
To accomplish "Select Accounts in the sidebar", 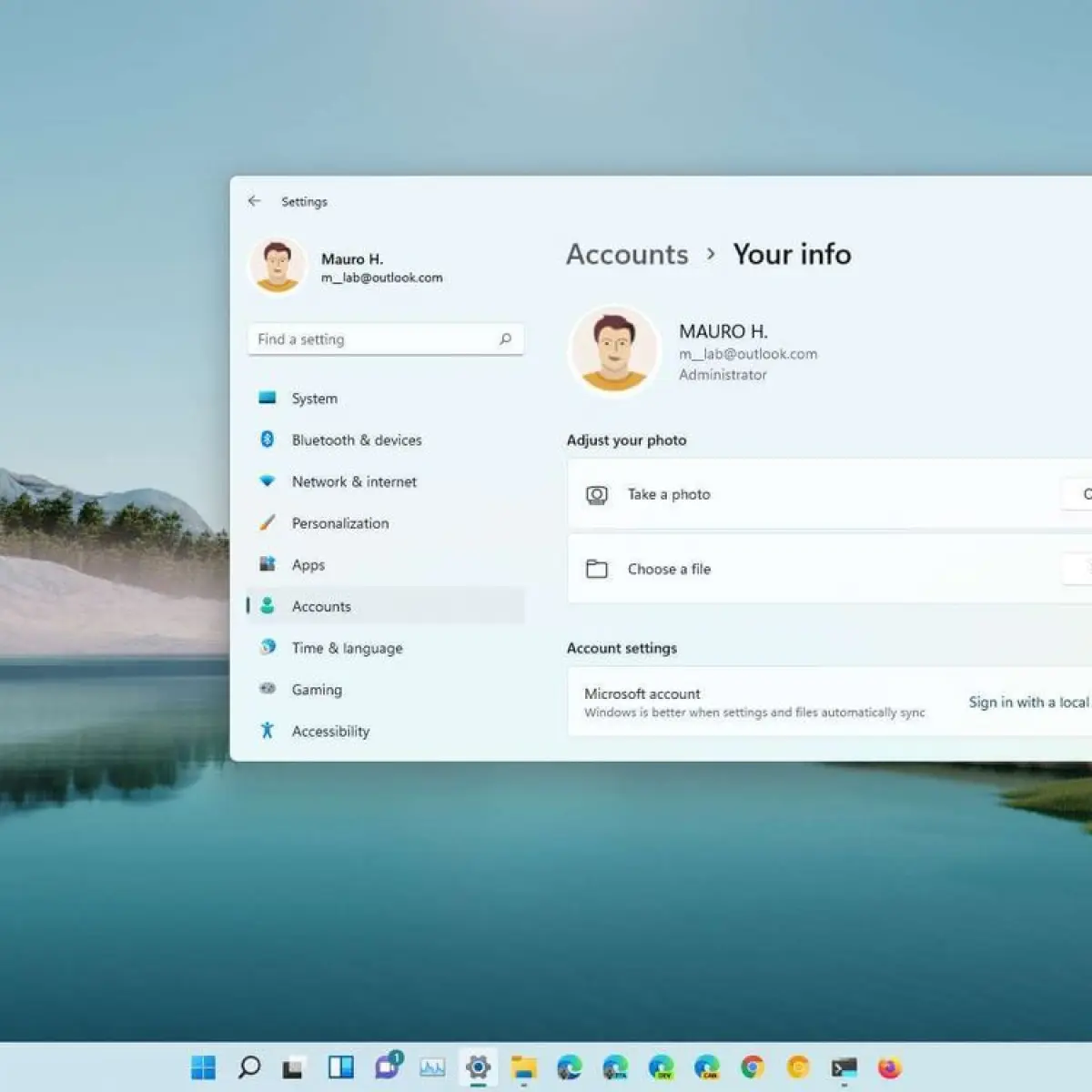I will (x=386, y=606).
